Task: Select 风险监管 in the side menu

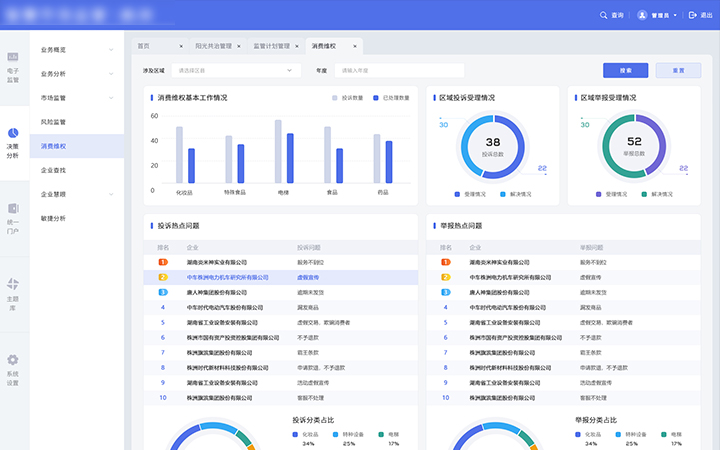Action: (x=54, y=122)
